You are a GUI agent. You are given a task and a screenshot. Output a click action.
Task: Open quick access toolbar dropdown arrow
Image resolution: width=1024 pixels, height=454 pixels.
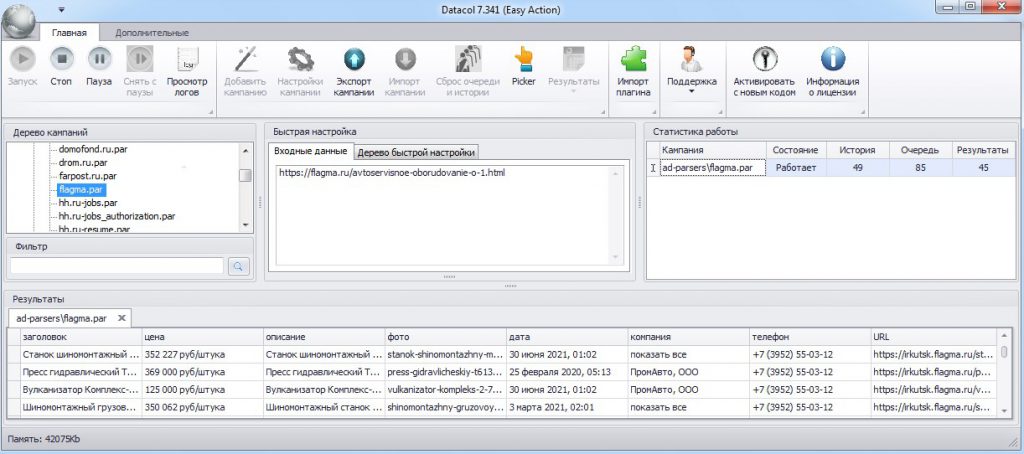click(61, 10)
